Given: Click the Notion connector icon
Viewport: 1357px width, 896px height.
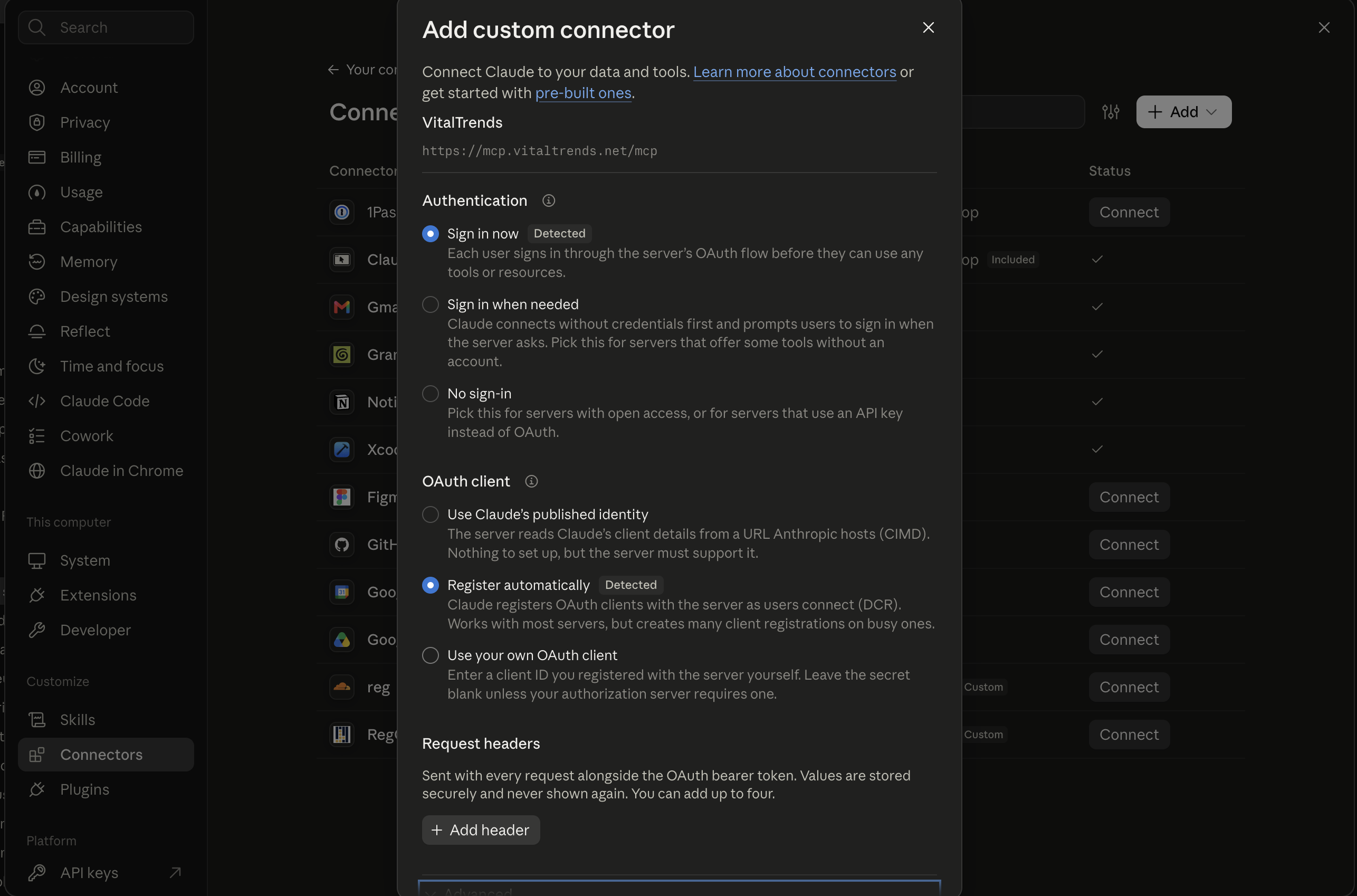Looking at the screenshot, I should point(342,402).
